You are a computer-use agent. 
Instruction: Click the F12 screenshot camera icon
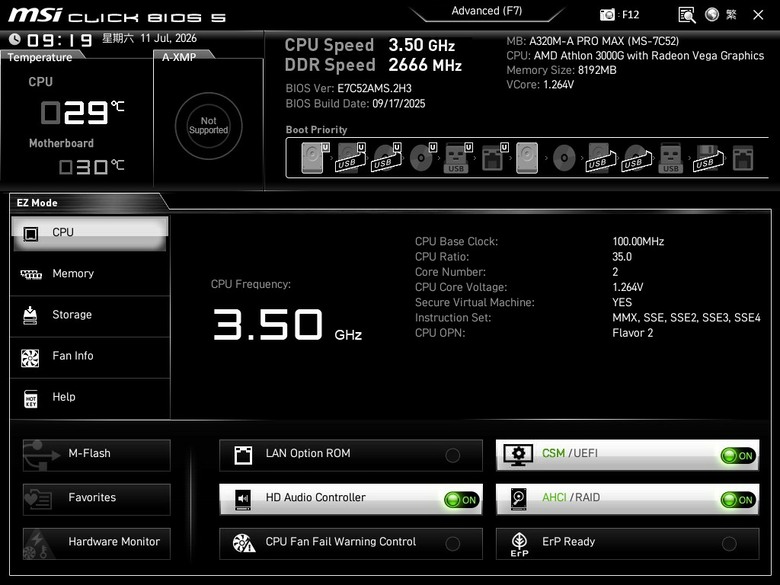coord(607,15)
